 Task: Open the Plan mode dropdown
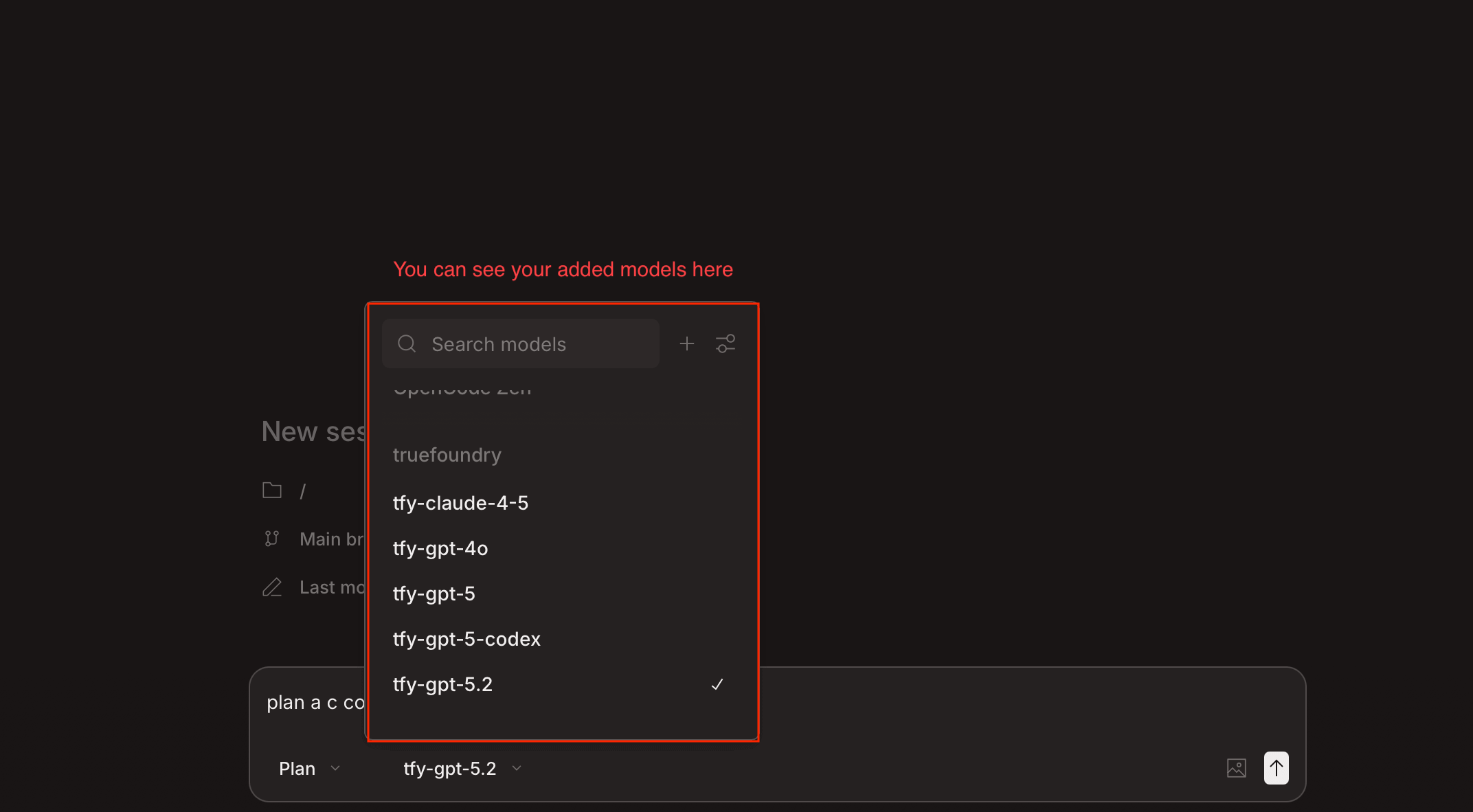click(x=308, y=768)
